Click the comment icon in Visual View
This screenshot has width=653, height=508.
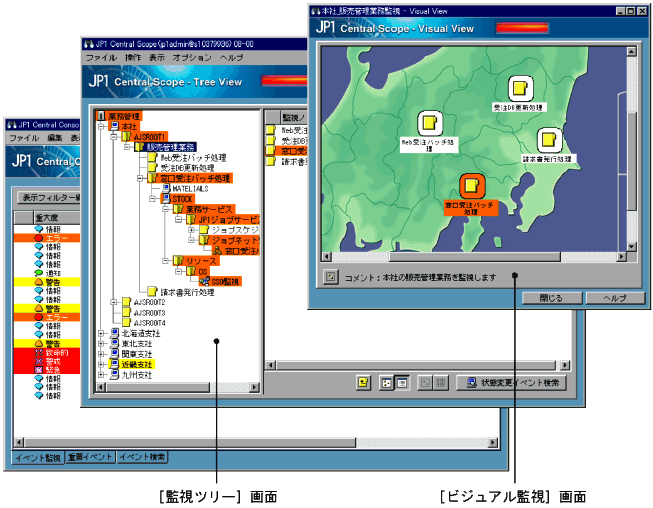[331, 276]
